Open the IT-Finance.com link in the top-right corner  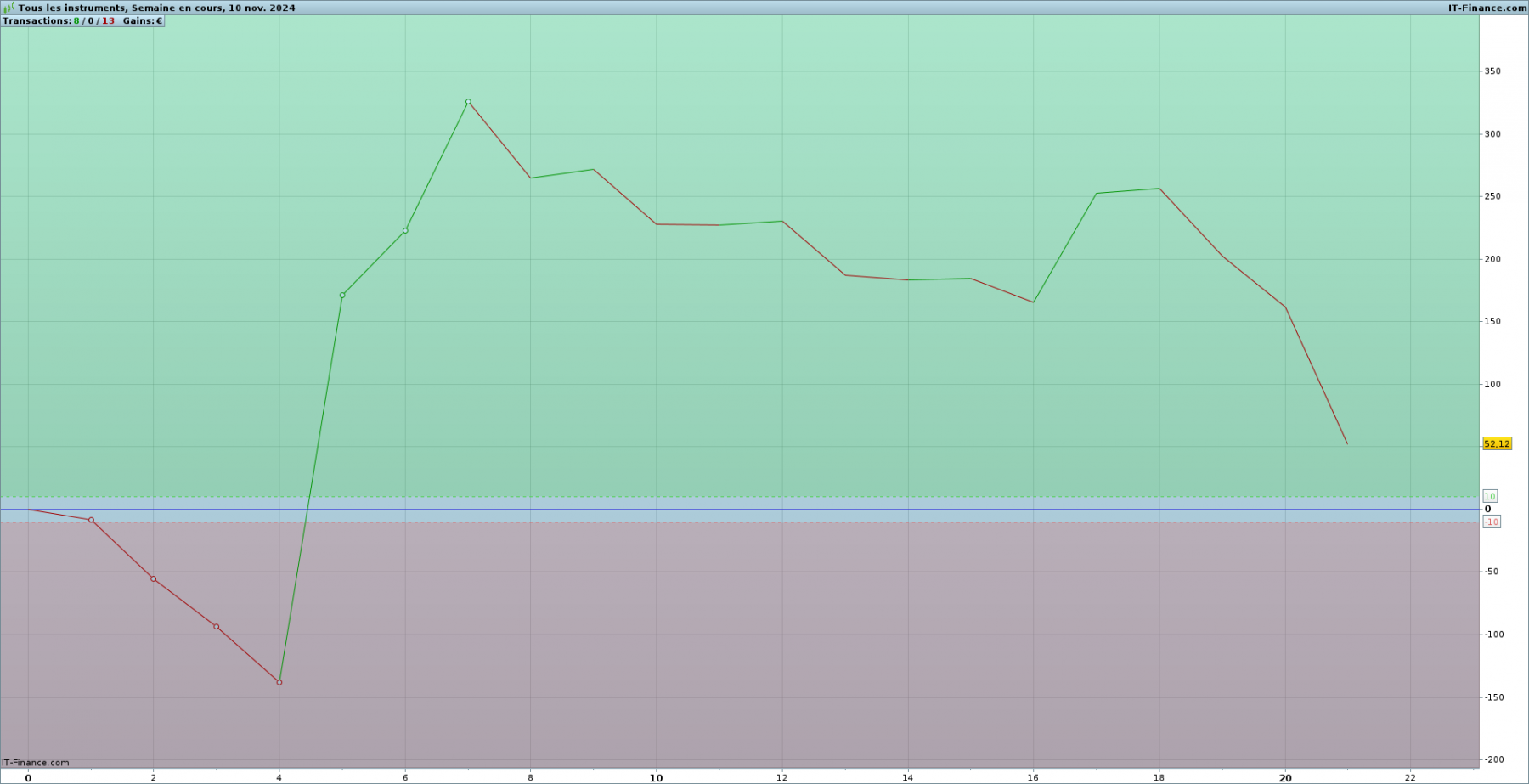(1487, 8)
